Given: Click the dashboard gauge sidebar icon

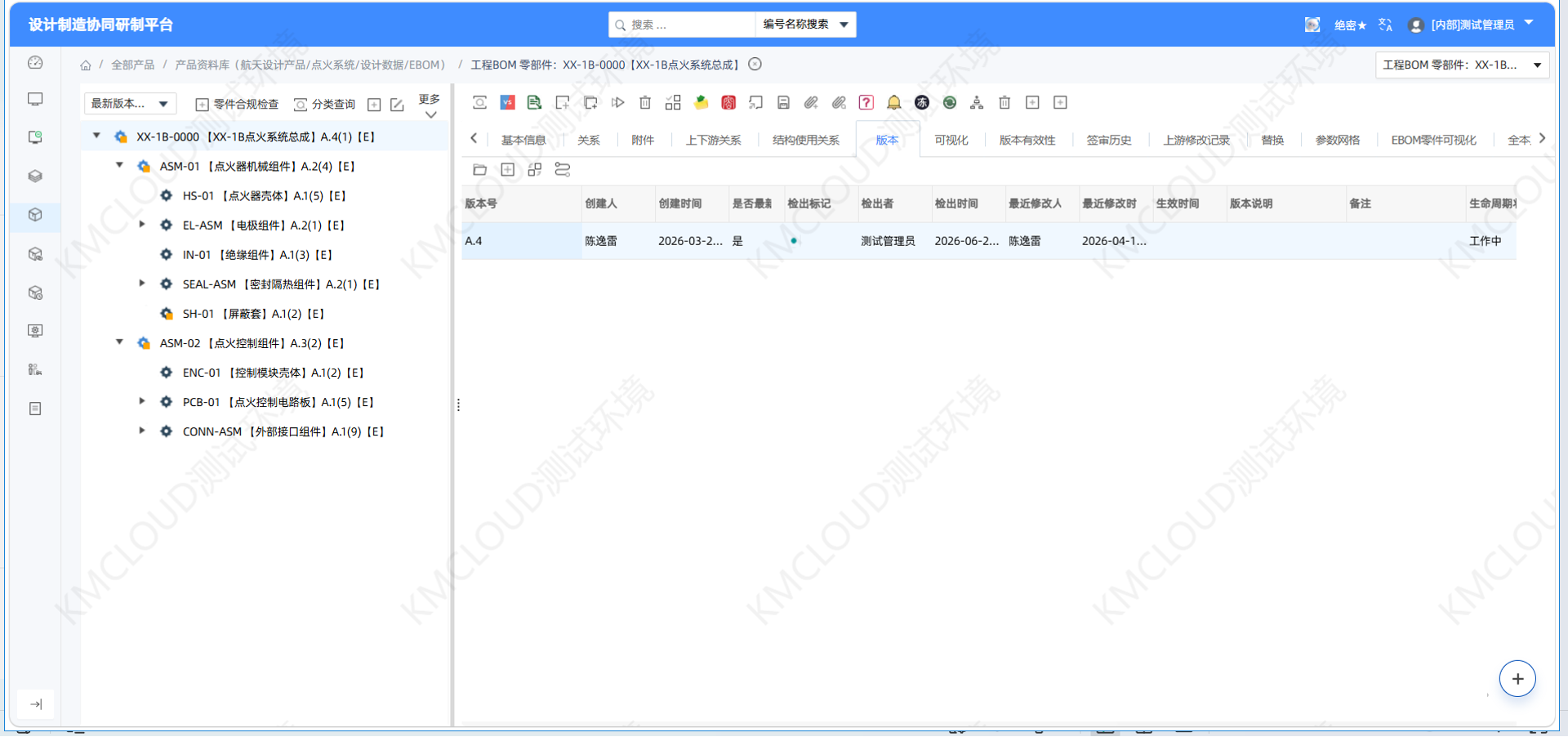Looking at the screenshot, I should point(35,62).
